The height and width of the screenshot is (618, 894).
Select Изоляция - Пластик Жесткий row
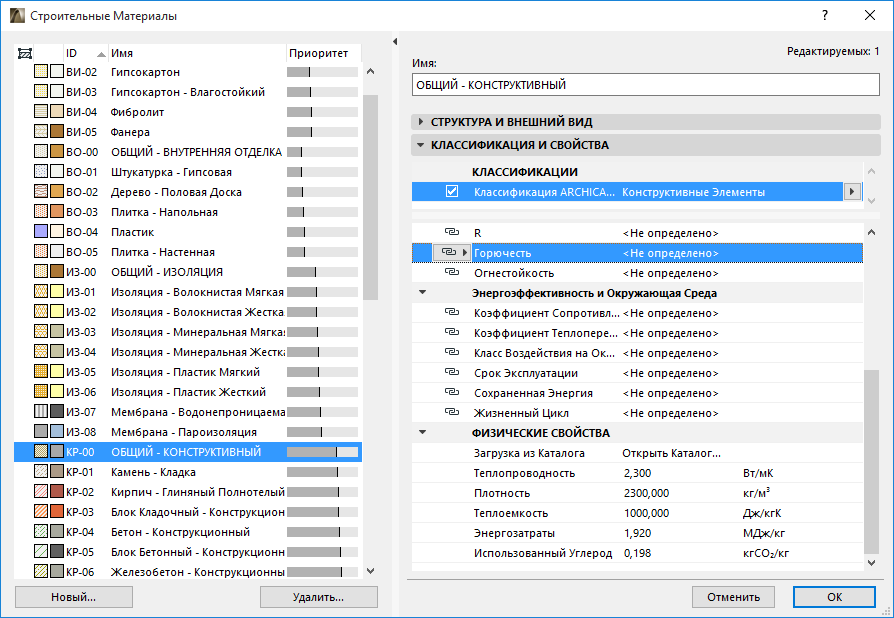[188, 392]
